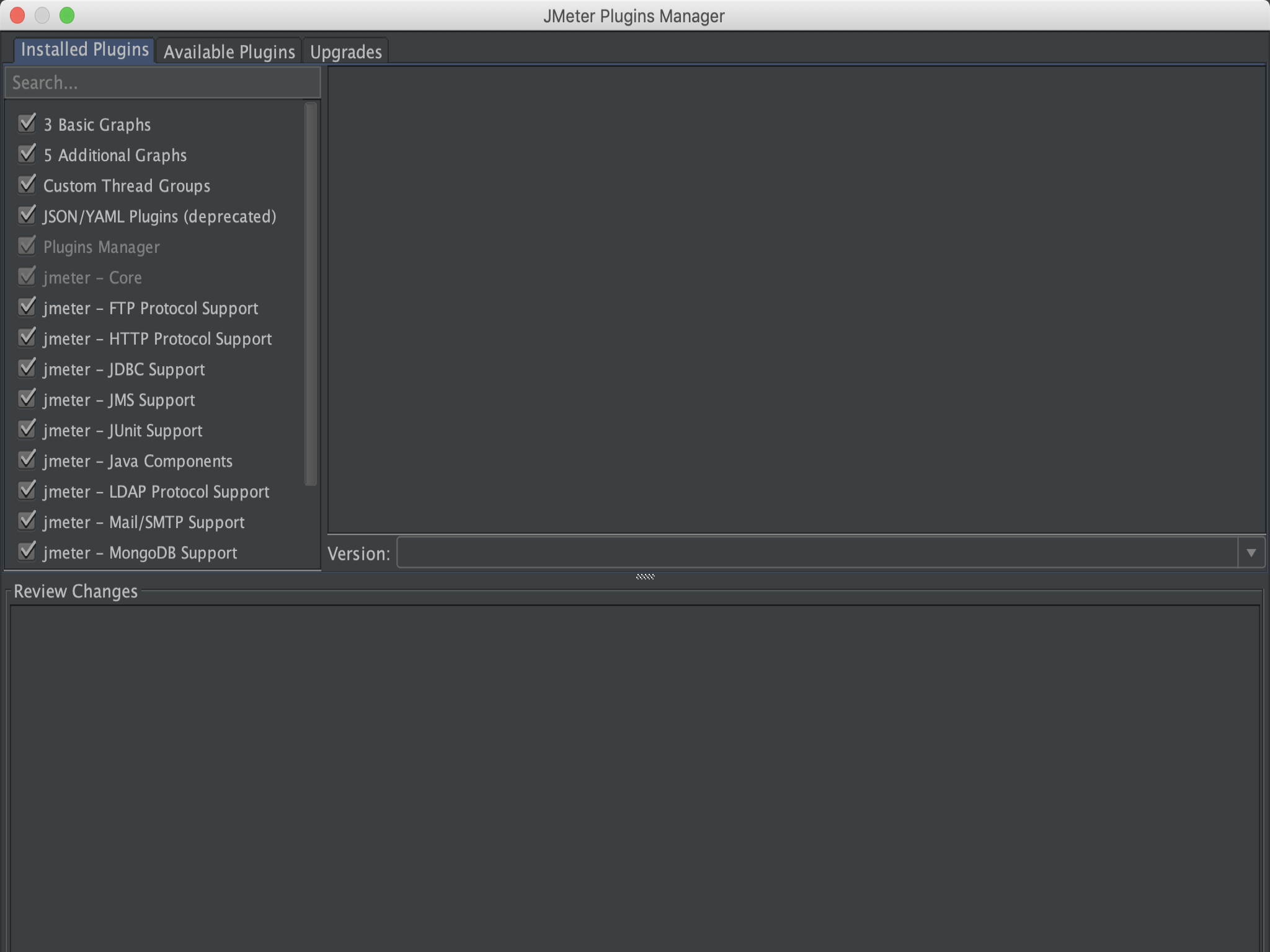
Task: Select jmeter - JMS Support list item
Action: (119, 400)
